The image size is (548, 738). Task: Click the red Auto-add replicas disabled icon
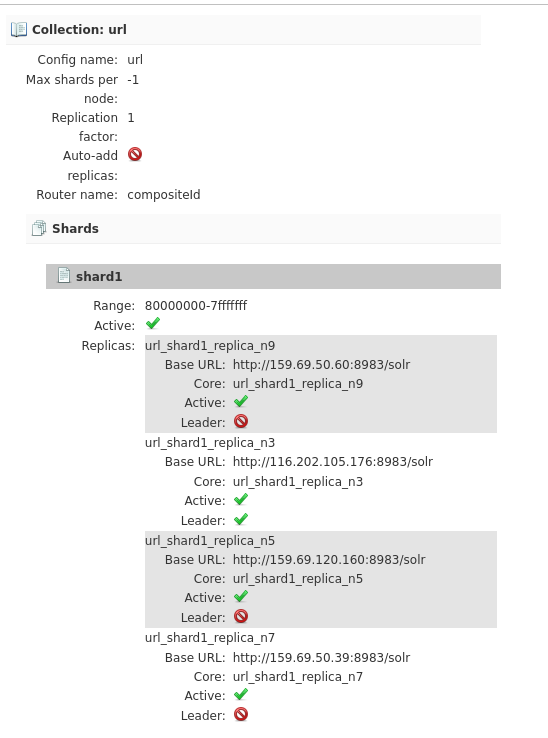[x=135, y=154]
